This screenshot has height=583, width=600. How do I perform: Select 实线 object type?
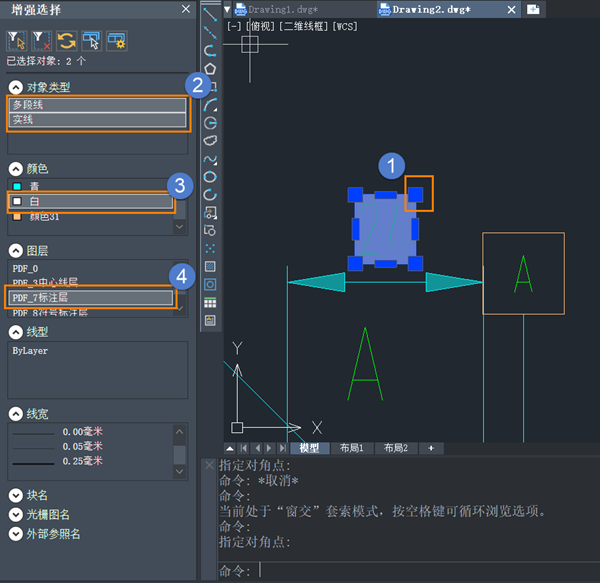click(98, 120)
